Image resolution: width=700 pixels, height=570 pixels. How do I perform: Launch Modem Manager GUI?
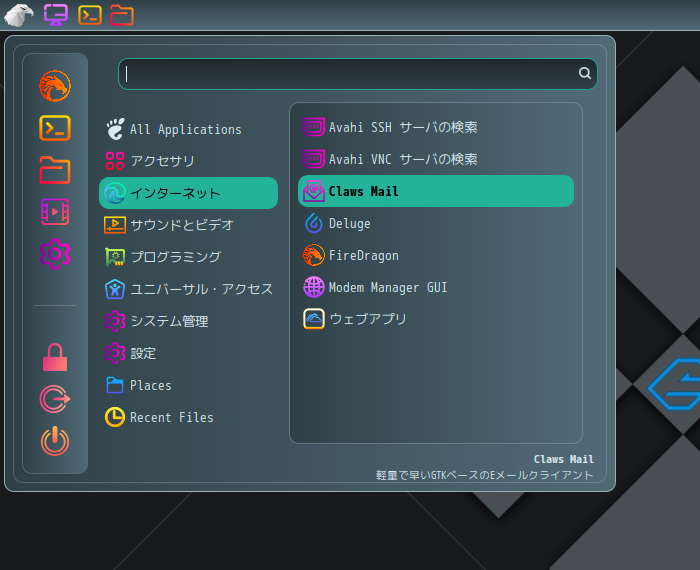click(x=436, y=287)
